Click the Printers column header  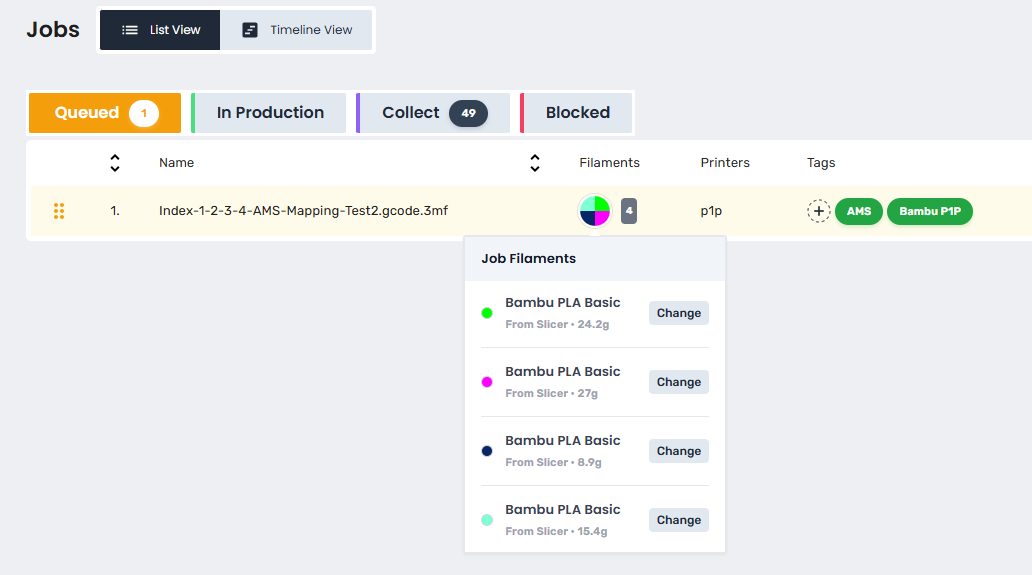pyautogui.click(x=725, y=162)
